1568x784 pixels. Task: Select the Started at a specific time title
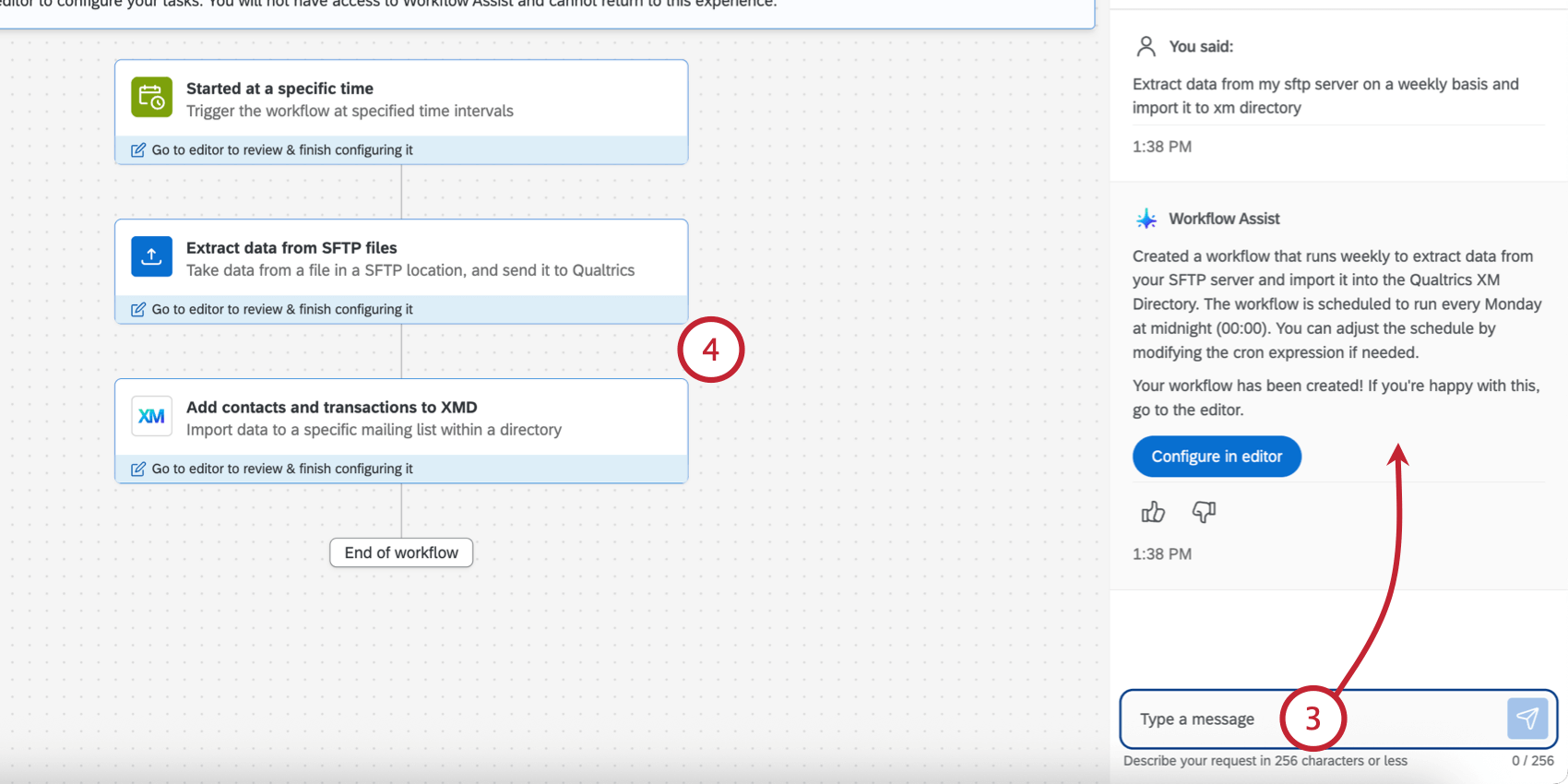279,89
